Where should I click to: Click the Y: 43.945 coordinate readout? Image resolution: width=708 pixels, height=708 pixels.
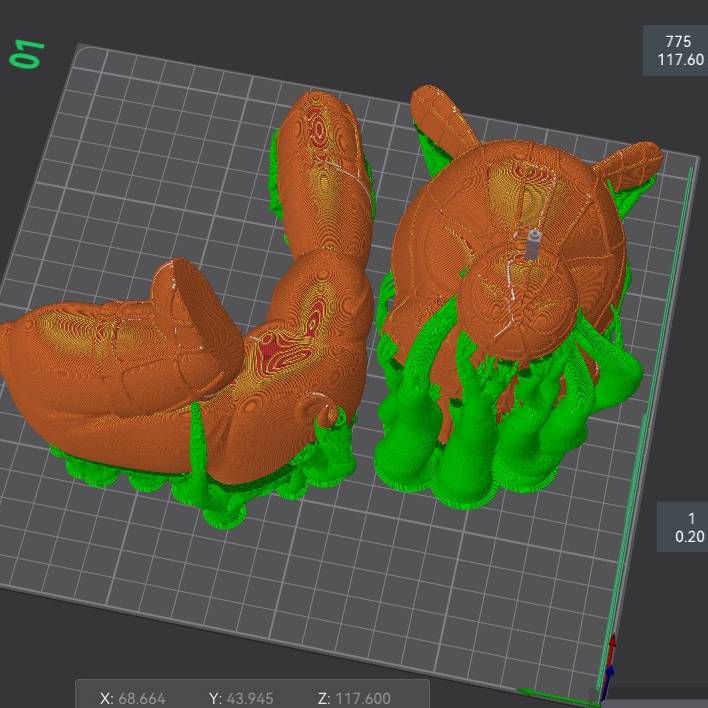pyautogui.click(x=241, y=699)
